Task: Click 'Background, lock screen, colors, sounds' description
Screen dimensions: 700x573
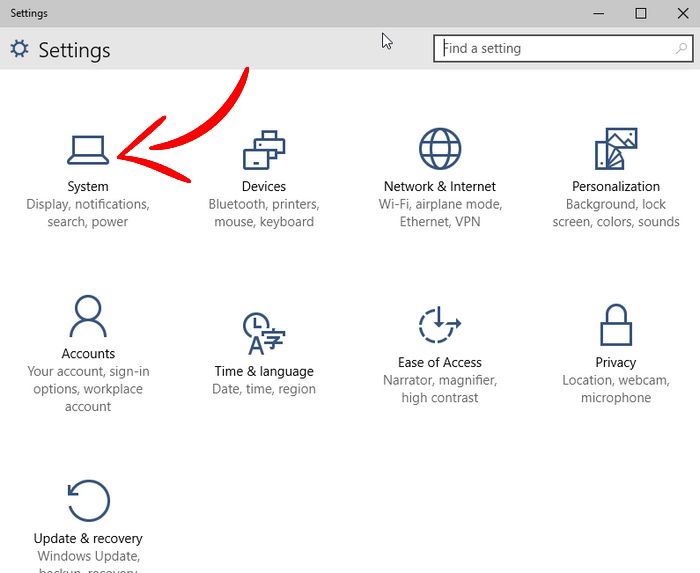Action: coord(616,213)
